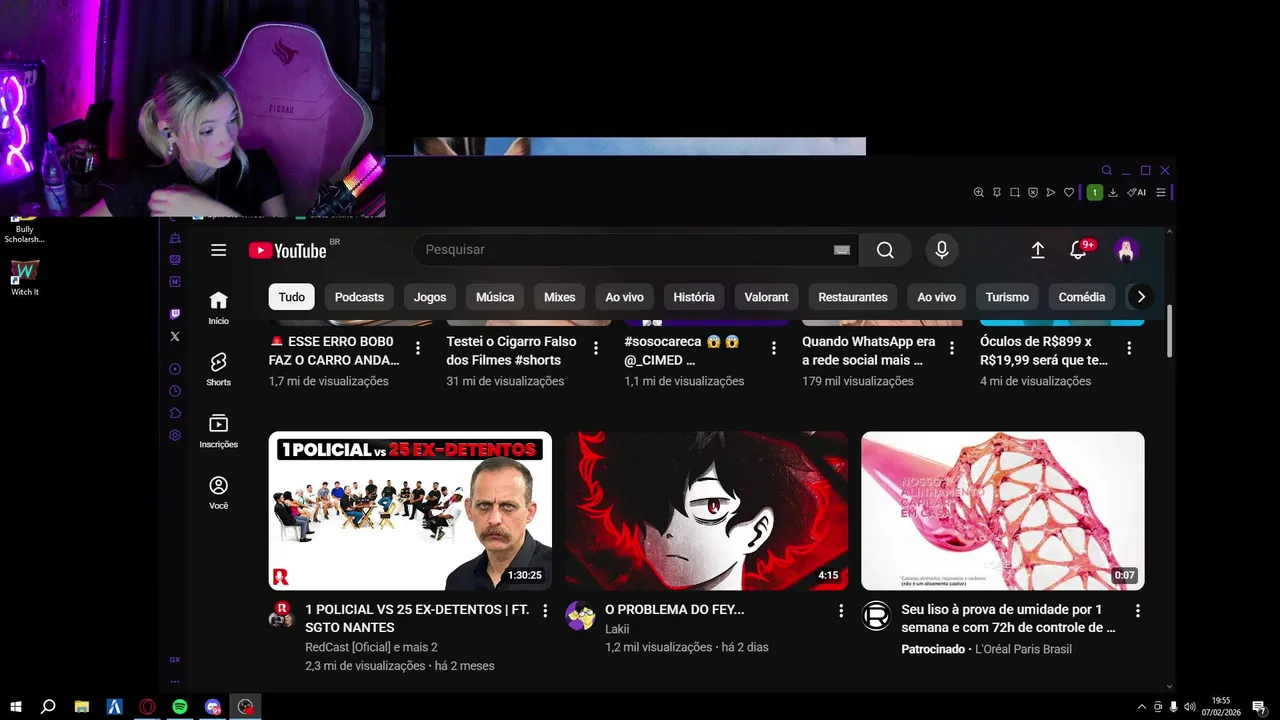1280x720 pixels.
Task: Open options for #sosocareca short
Action: coord(774,348)
